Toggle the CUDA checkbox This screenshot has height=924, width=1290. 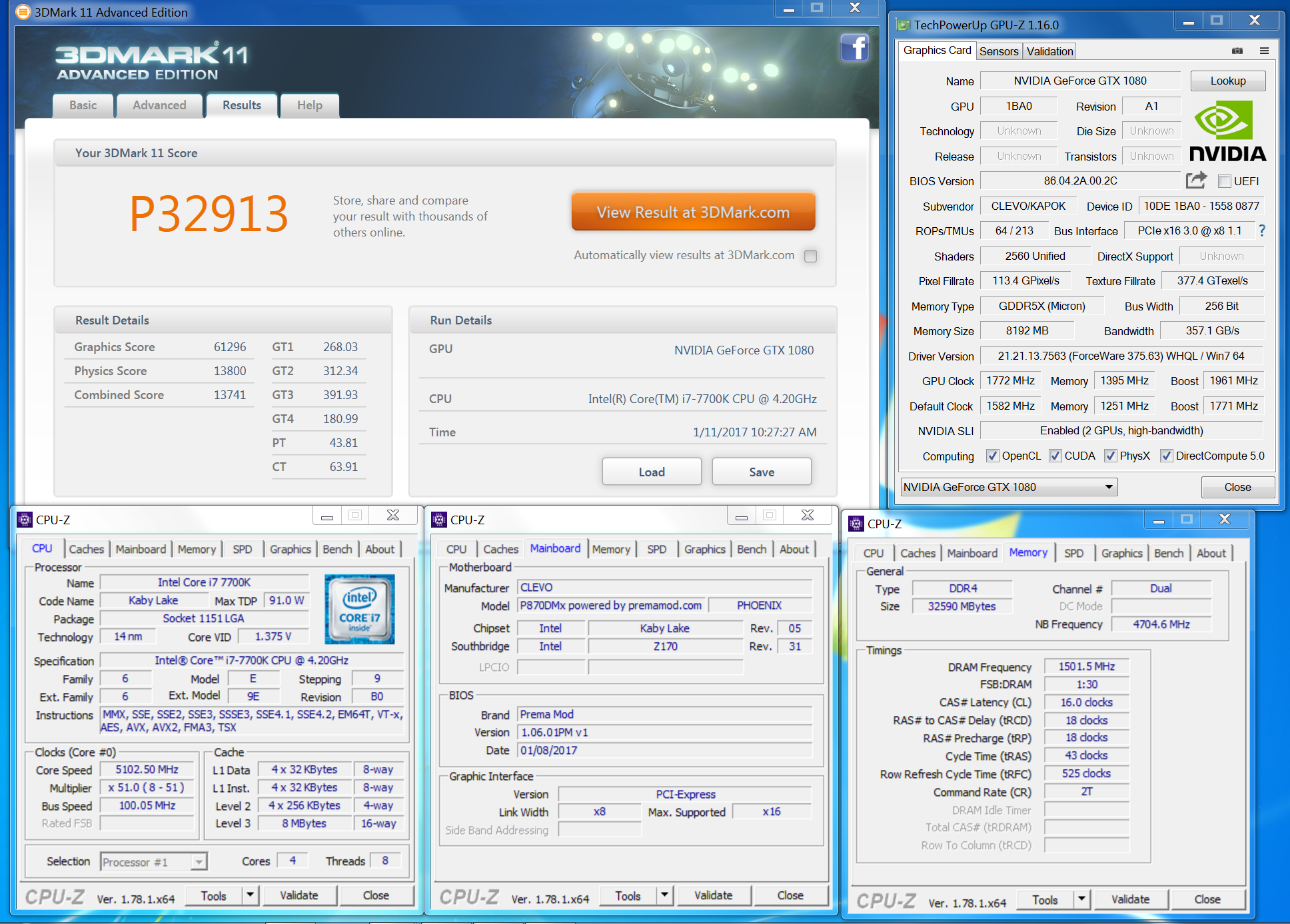point(1055,456)
